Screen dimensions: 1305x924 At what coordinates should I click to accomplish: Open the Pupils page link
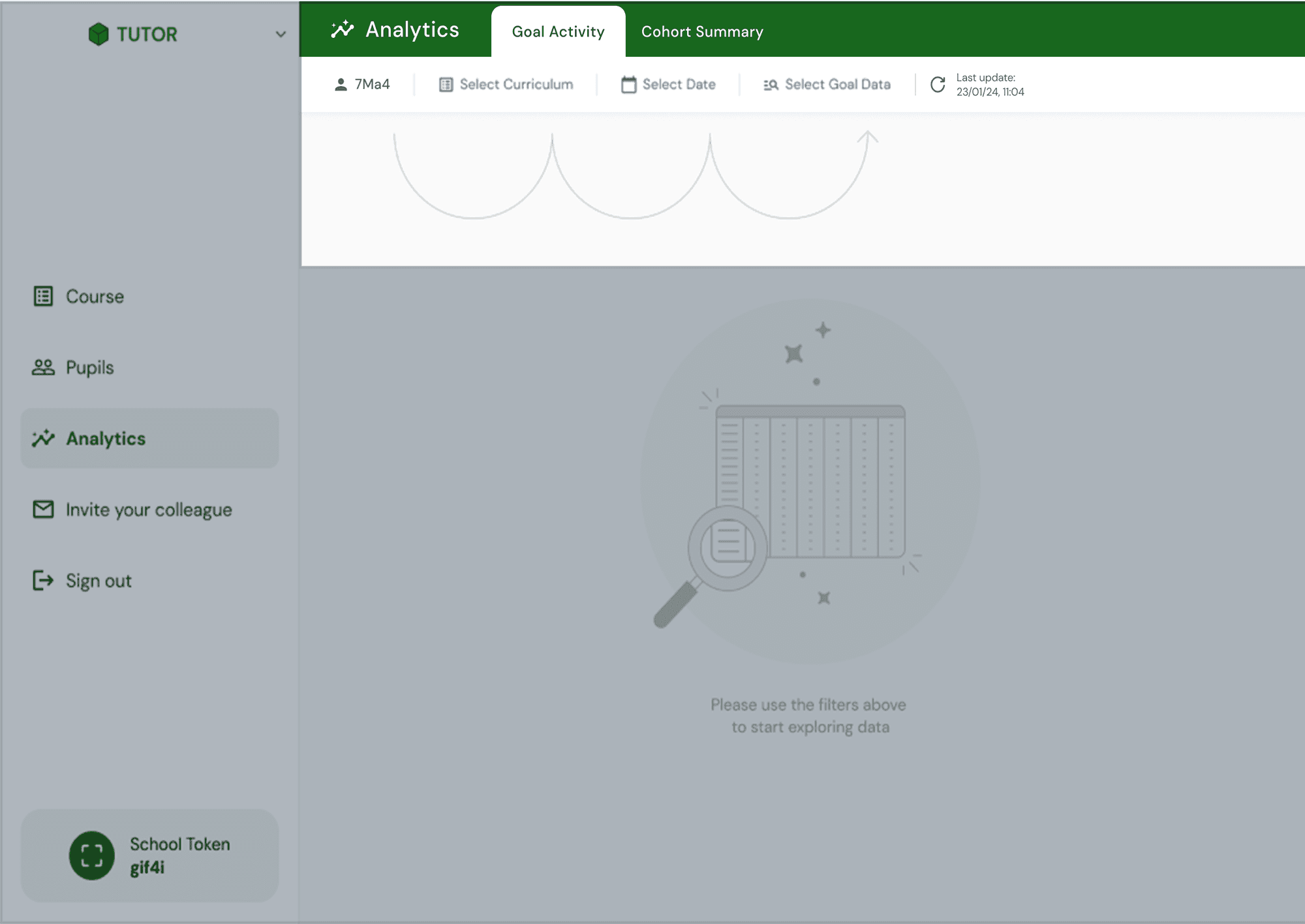click(90, 367)
